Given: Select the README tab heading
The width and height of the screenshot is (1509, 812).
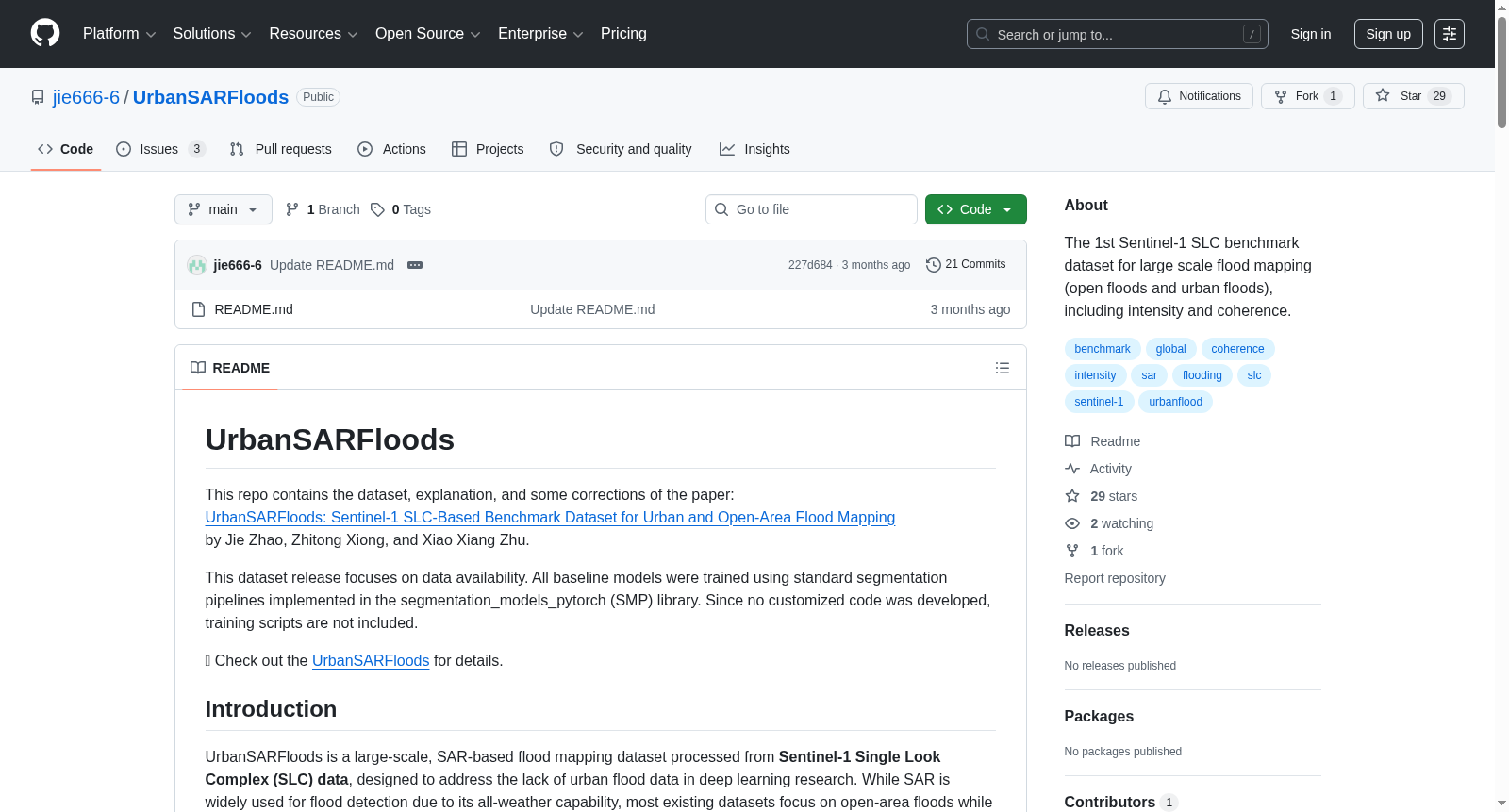Looking at the screenshot, I should 230,368.
